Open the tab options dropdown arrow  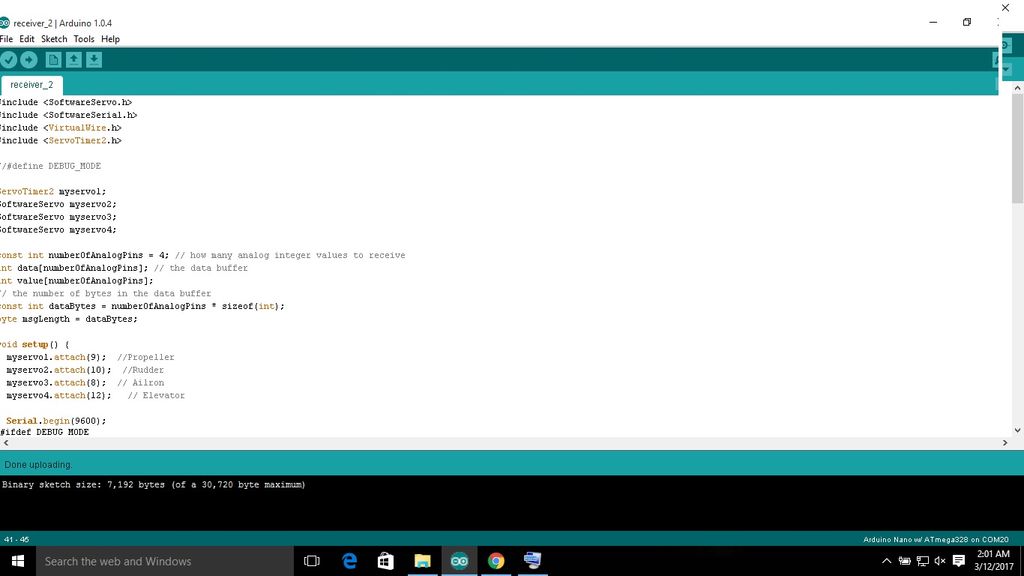[x=1006, y=69]
